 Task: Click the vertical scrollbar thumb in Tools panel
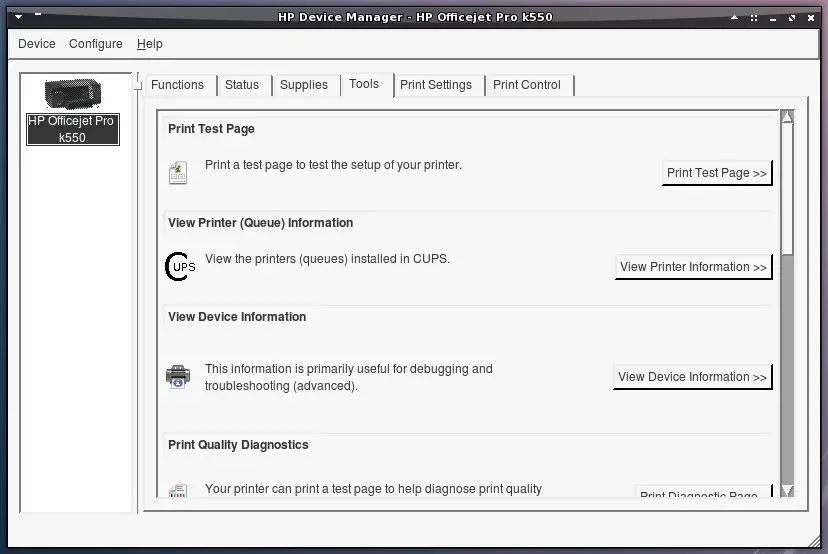787,189
